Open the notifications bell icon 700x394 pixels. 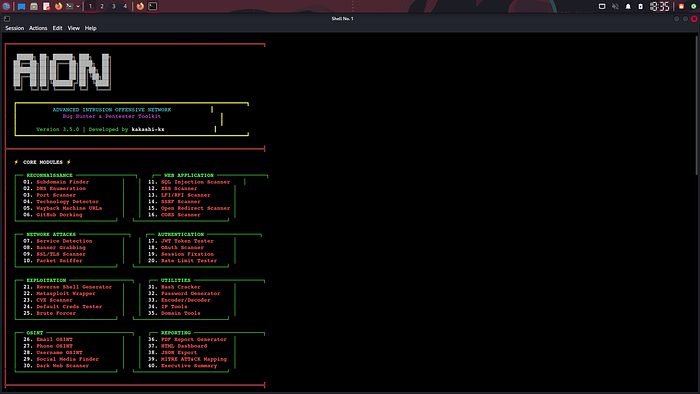click(628, 6)
